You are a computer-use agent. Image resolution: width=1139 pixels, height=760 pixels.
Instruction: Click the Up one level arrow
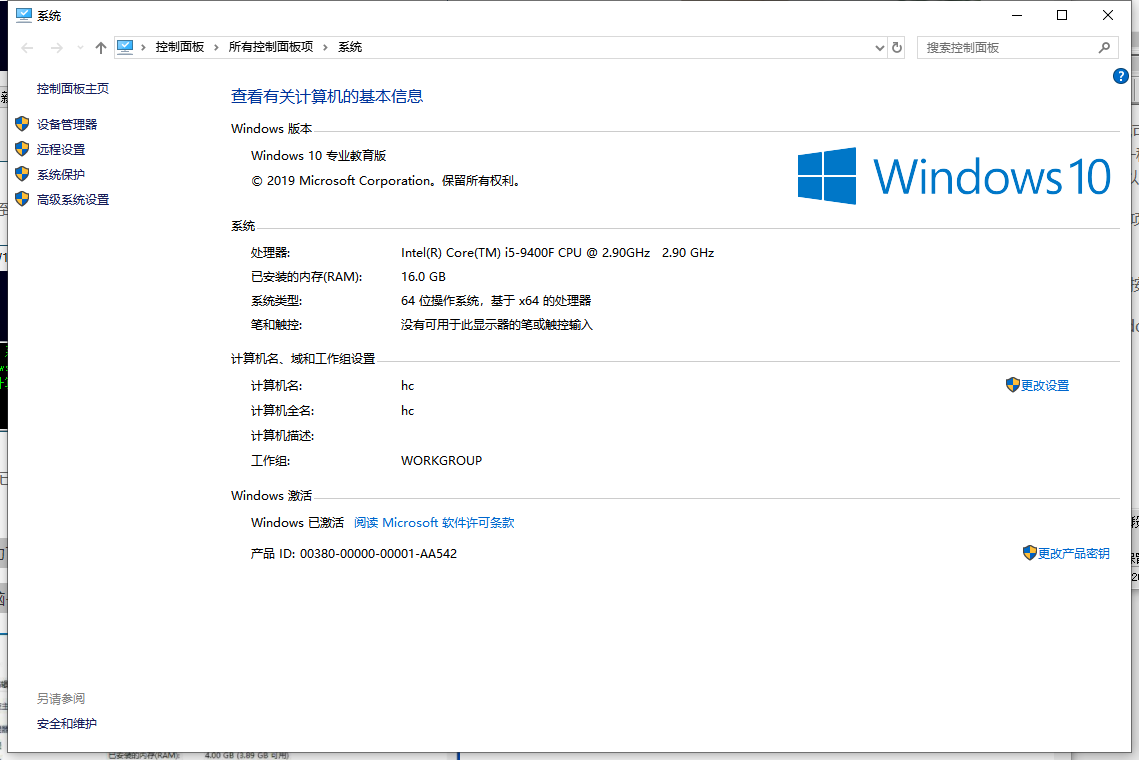click(100, 48)
